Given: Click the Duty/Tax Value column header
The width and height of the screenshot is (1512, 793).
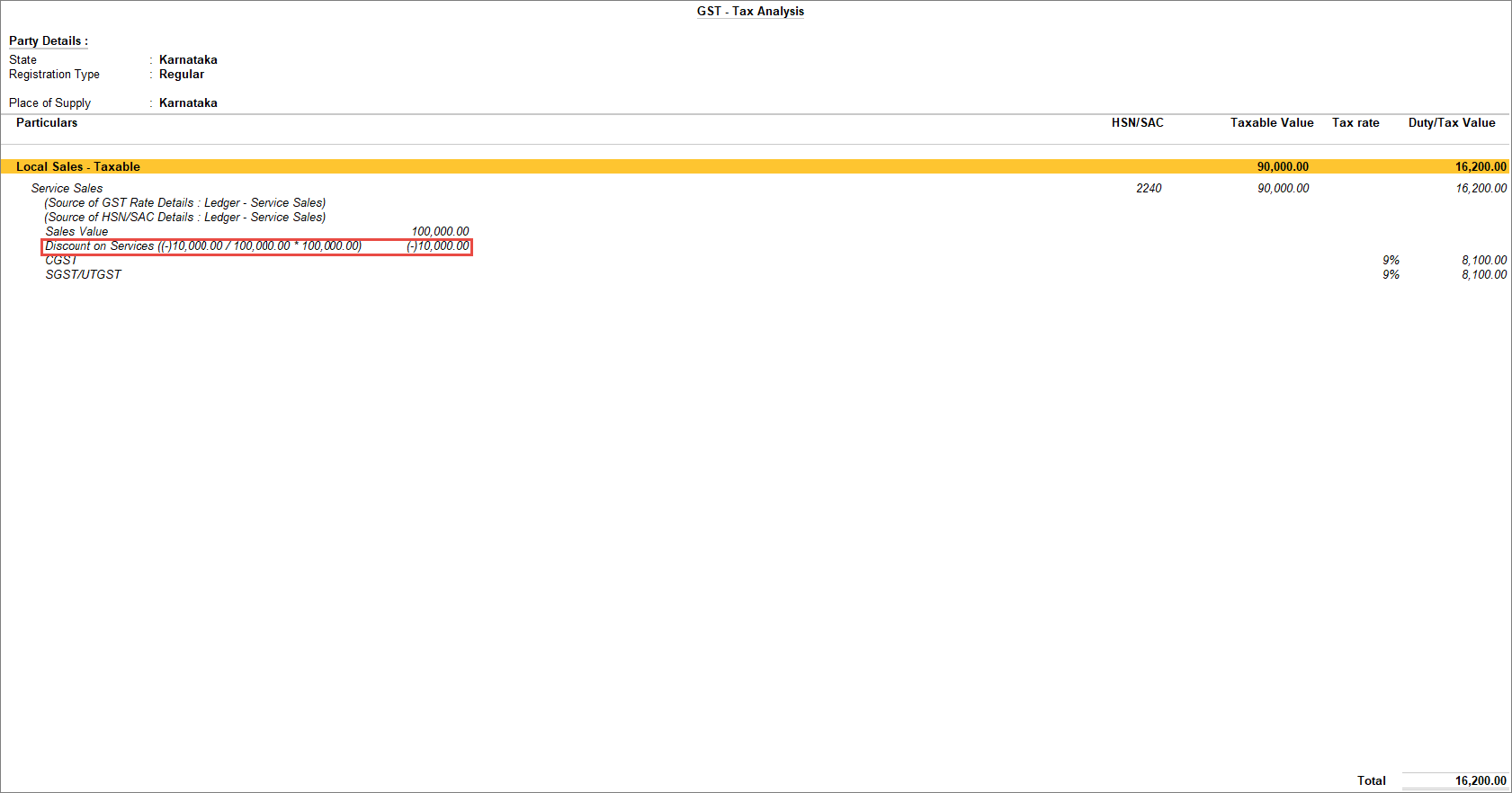Looking at the screenshot, I should pyautogui.click(x=1452, y=122).
